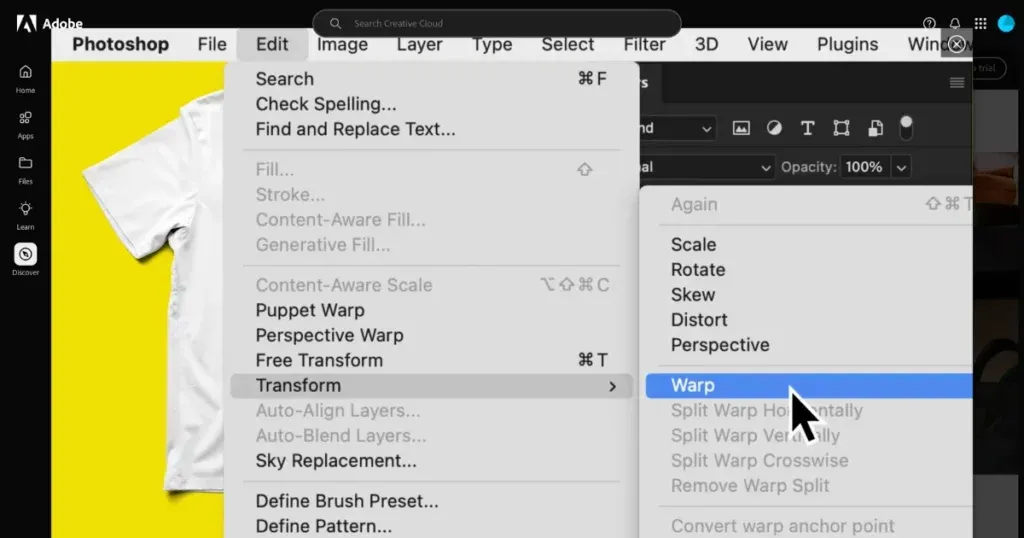The image size is (1024, 538).
Task: Filter layers by pixel image icon
Action: pyautogui.click(x=741, y=128)
